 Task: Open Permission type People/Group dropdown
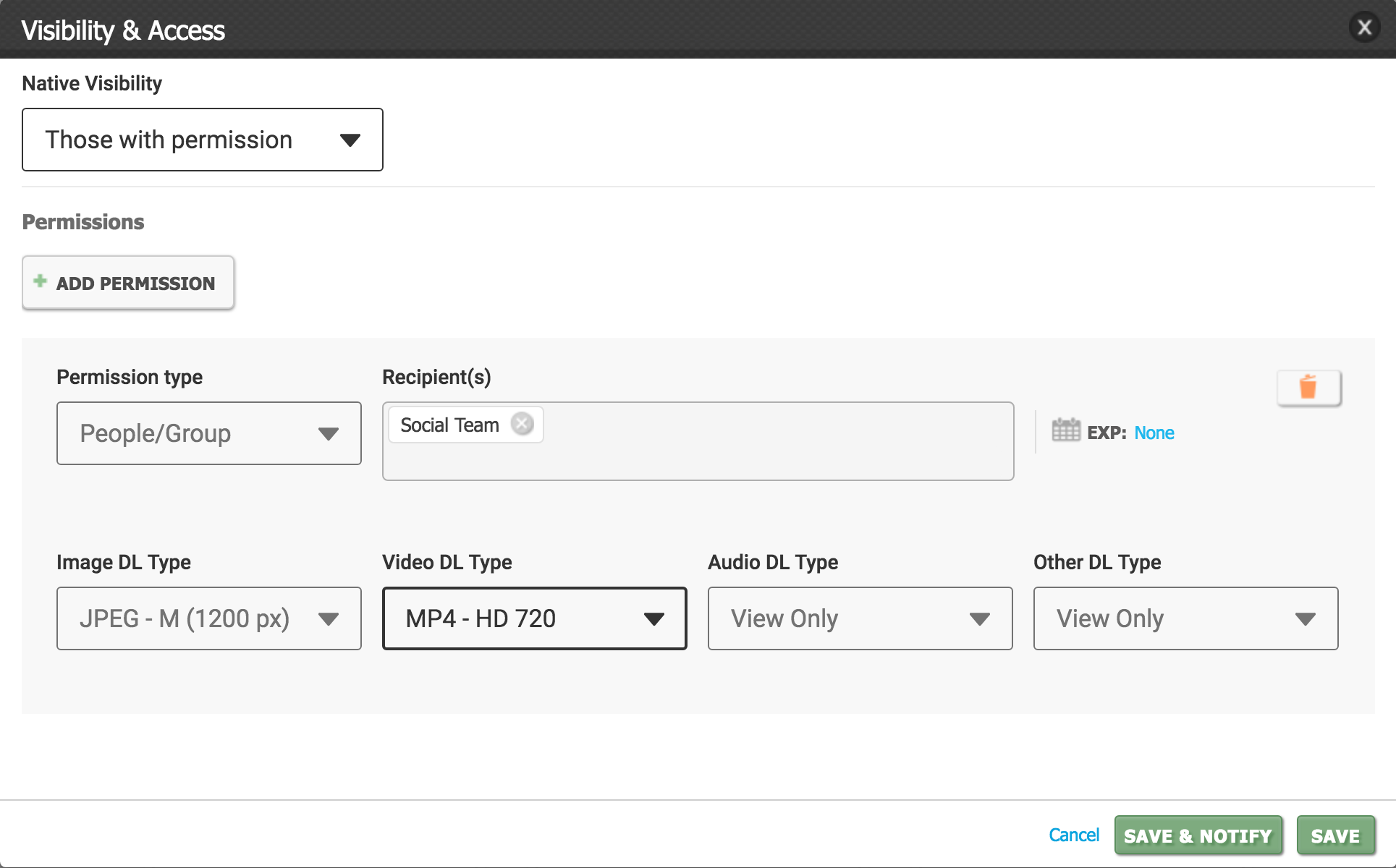pos(208,433)
